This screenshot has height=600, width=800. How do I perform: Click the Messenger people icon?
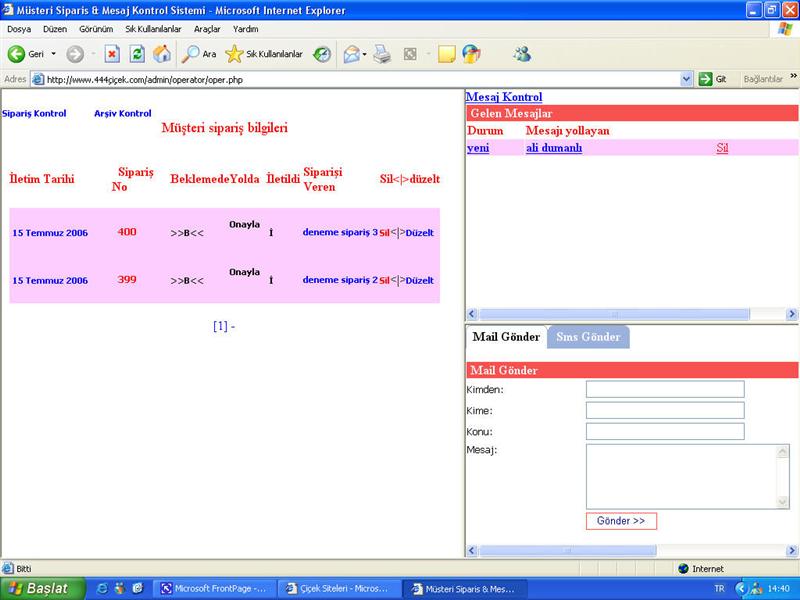(522, 54)
